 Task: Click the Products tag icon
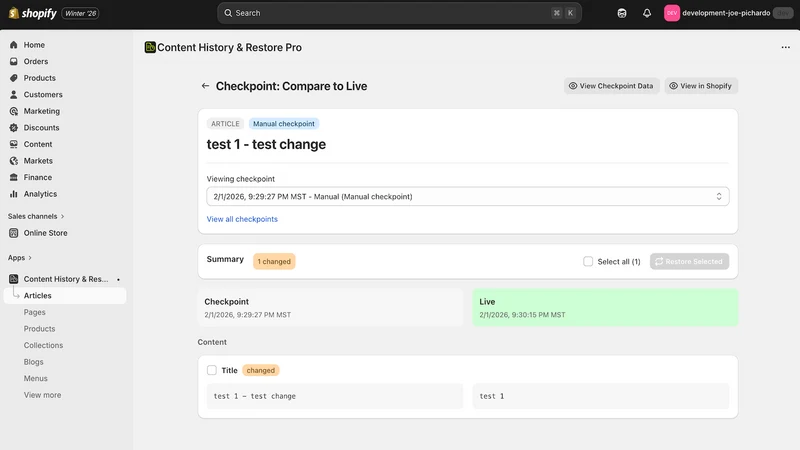tap(14, 78)
